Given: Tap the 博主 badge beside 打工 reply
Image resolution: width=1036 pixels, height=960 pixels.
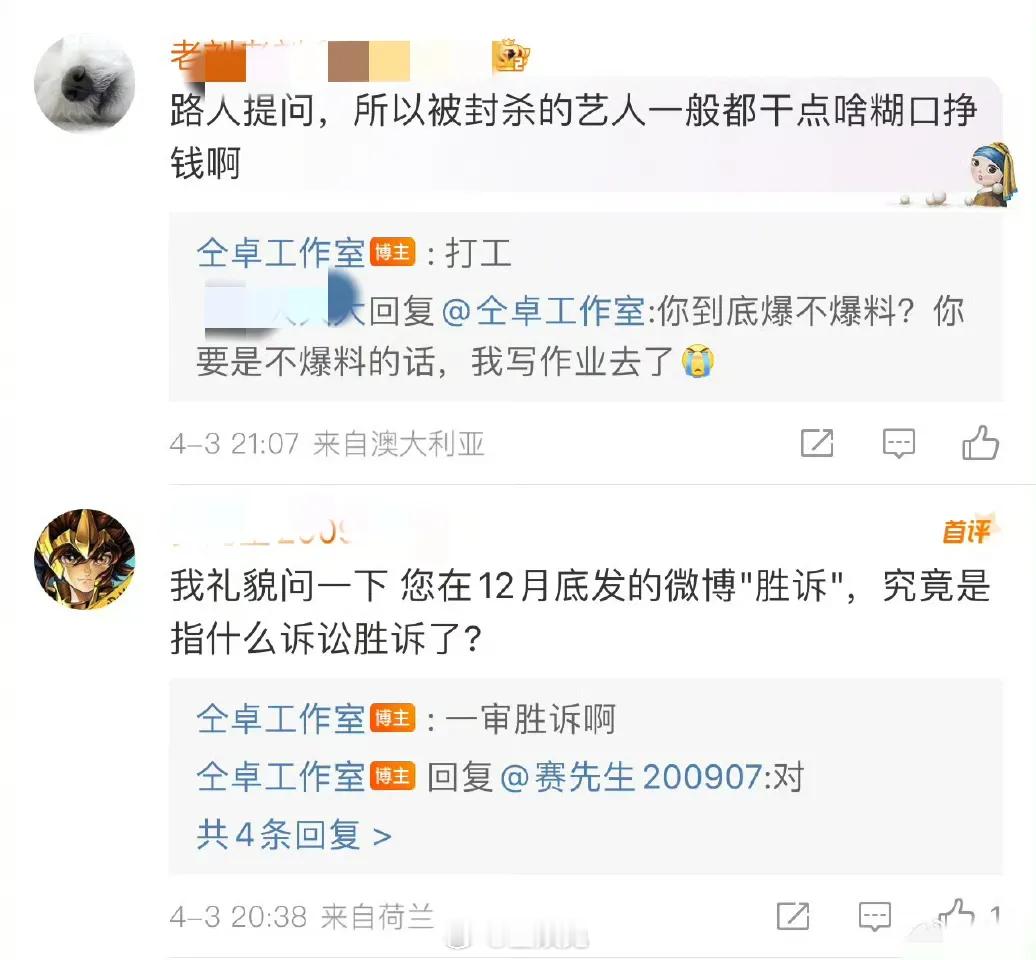Looking at the screenshot, I should [x=392, y=252].
